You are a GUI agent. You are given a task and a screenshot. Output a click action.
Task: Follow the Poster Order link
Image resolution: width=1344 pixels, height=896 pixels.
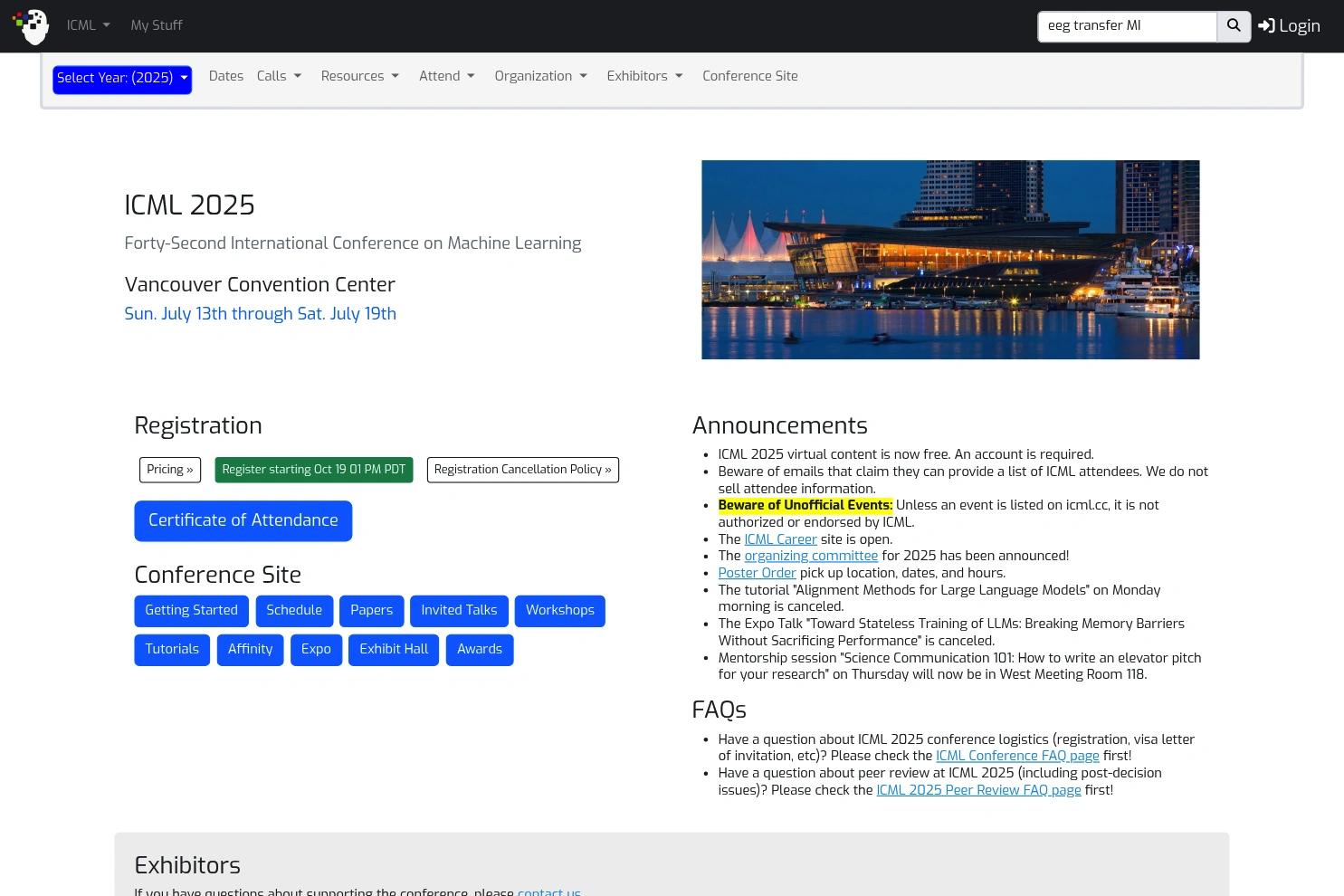[x=758, y=573]
